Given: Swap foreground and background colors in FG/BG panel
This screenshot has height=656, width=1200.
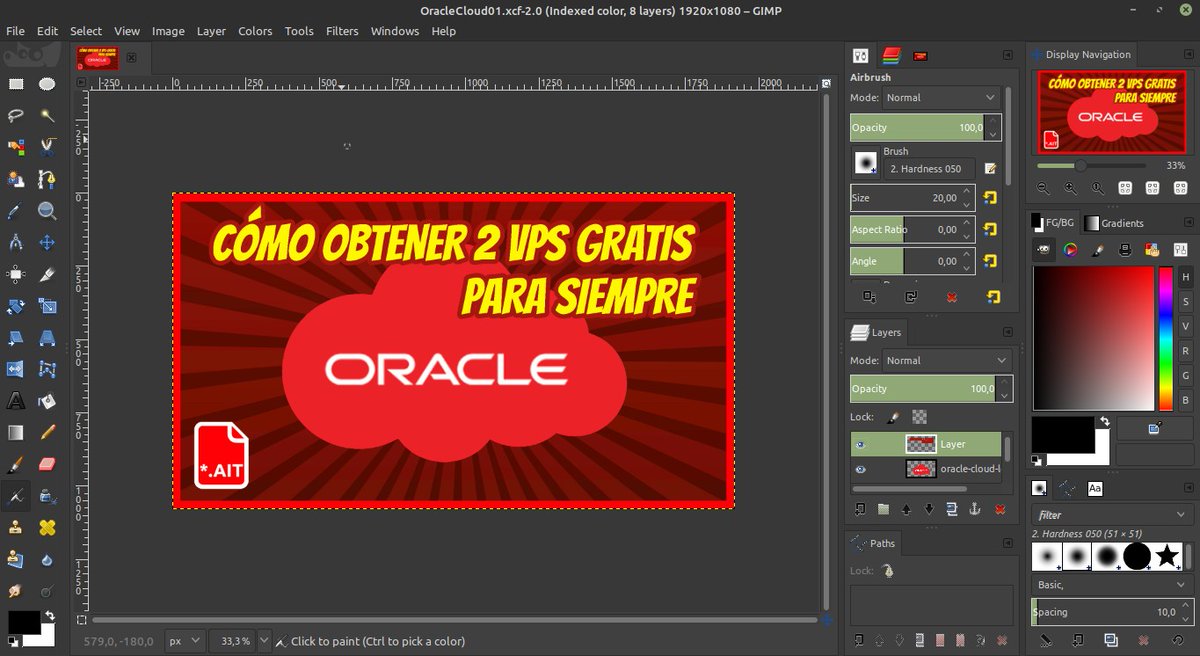Looking at the screenshot, I should click(1105, 422).
